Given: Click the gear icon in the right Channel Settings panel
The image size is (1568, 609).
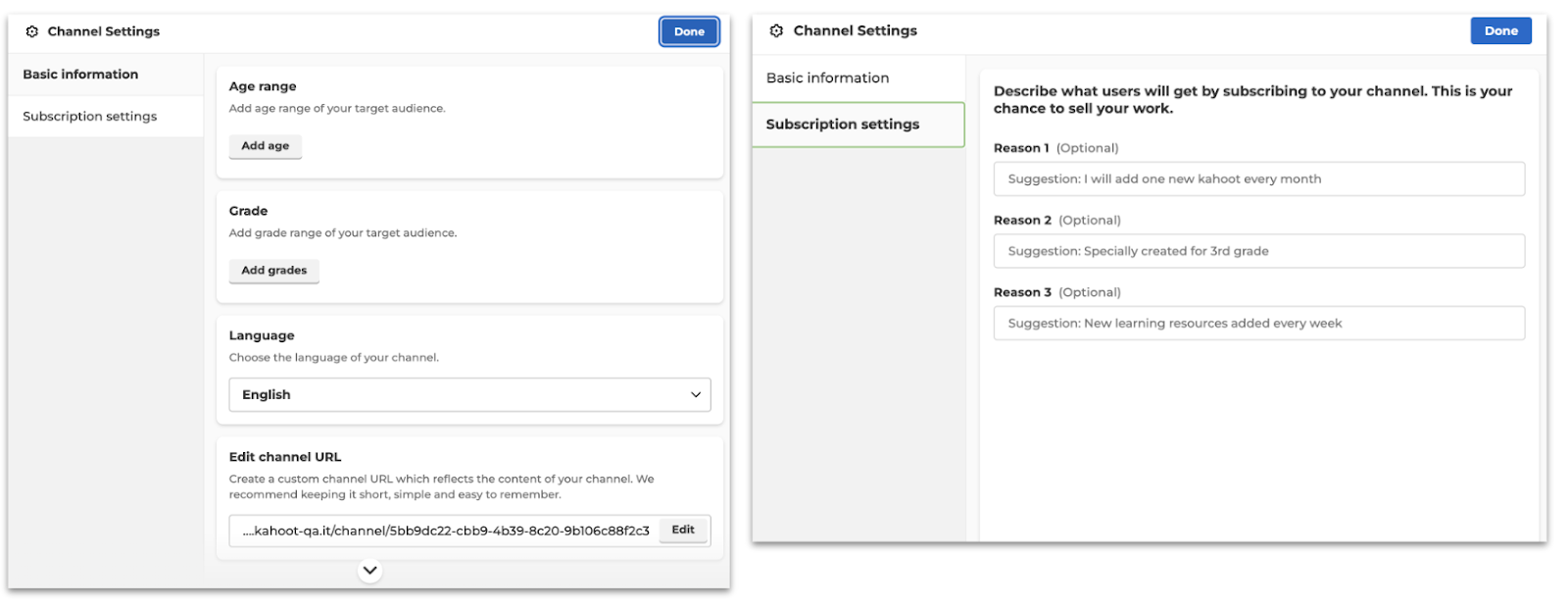Looking at the screenshot, I should [776, 30].
